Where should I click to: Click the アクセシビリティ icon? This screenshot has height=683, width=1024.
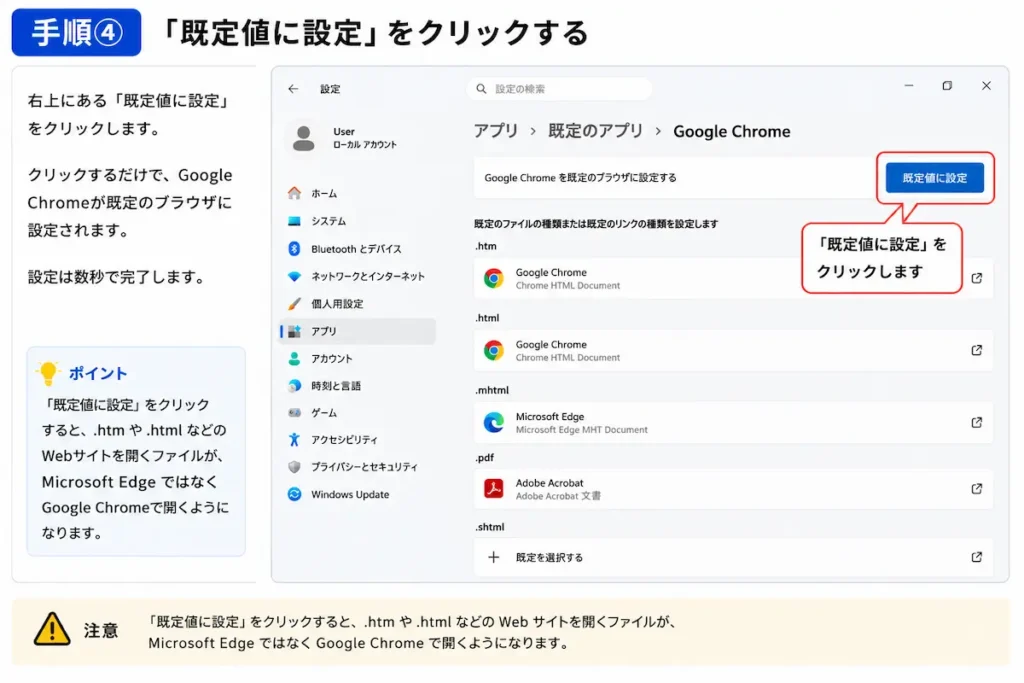pyautogui.click(x=295, y=439)
